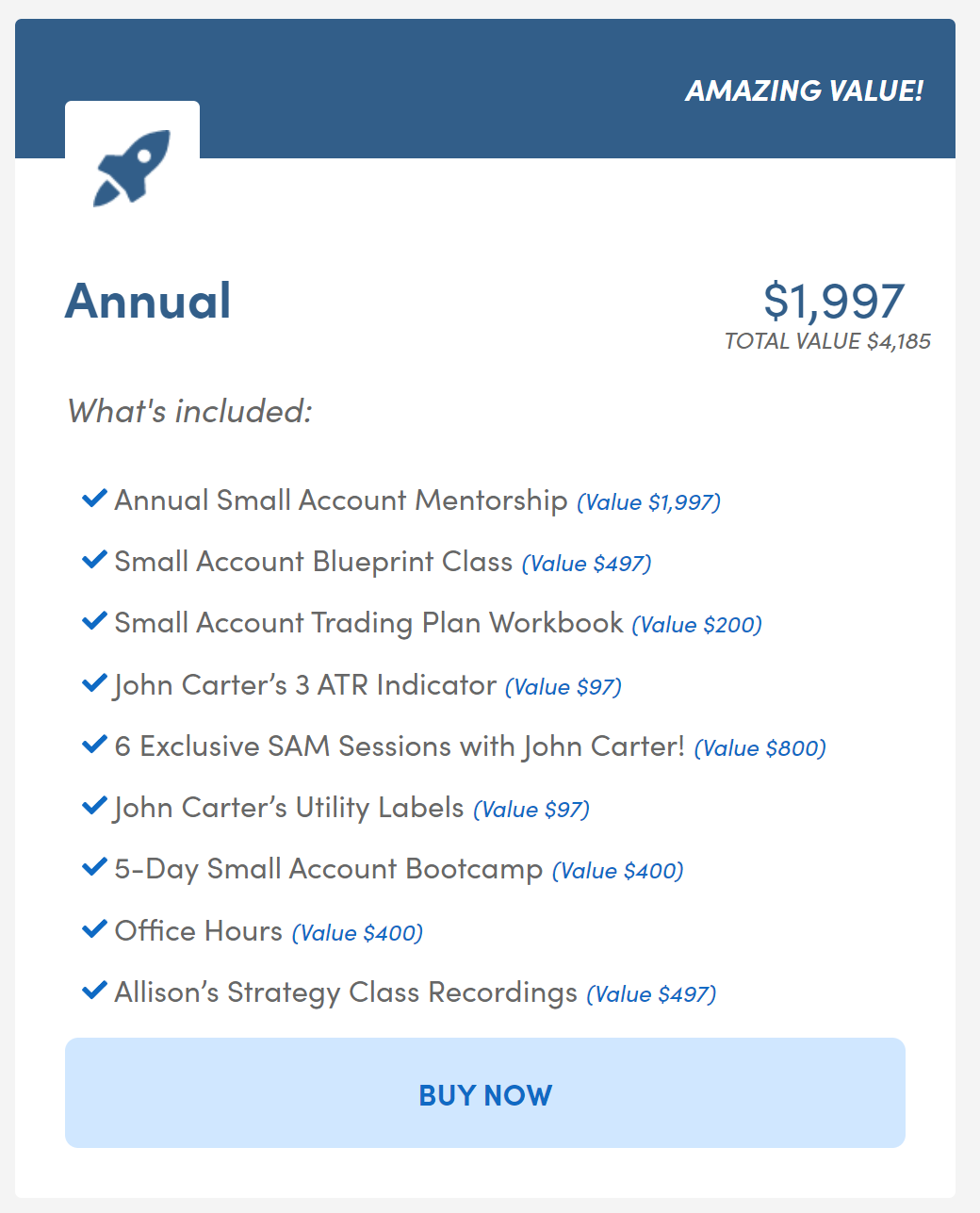Click the What's included: subheading
Screen dimensions: 980x1213
point(189,411)
